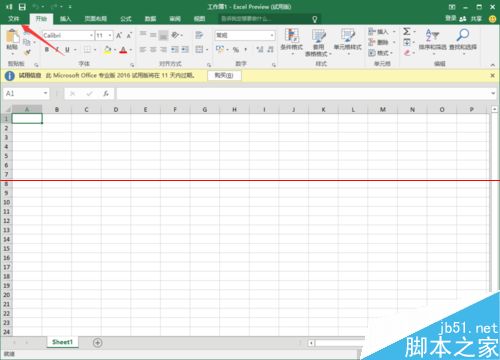Viewport: 500px width, 360px height.
Task: Open the fill color dropdown arrow
Action: [x=115, y=50]
